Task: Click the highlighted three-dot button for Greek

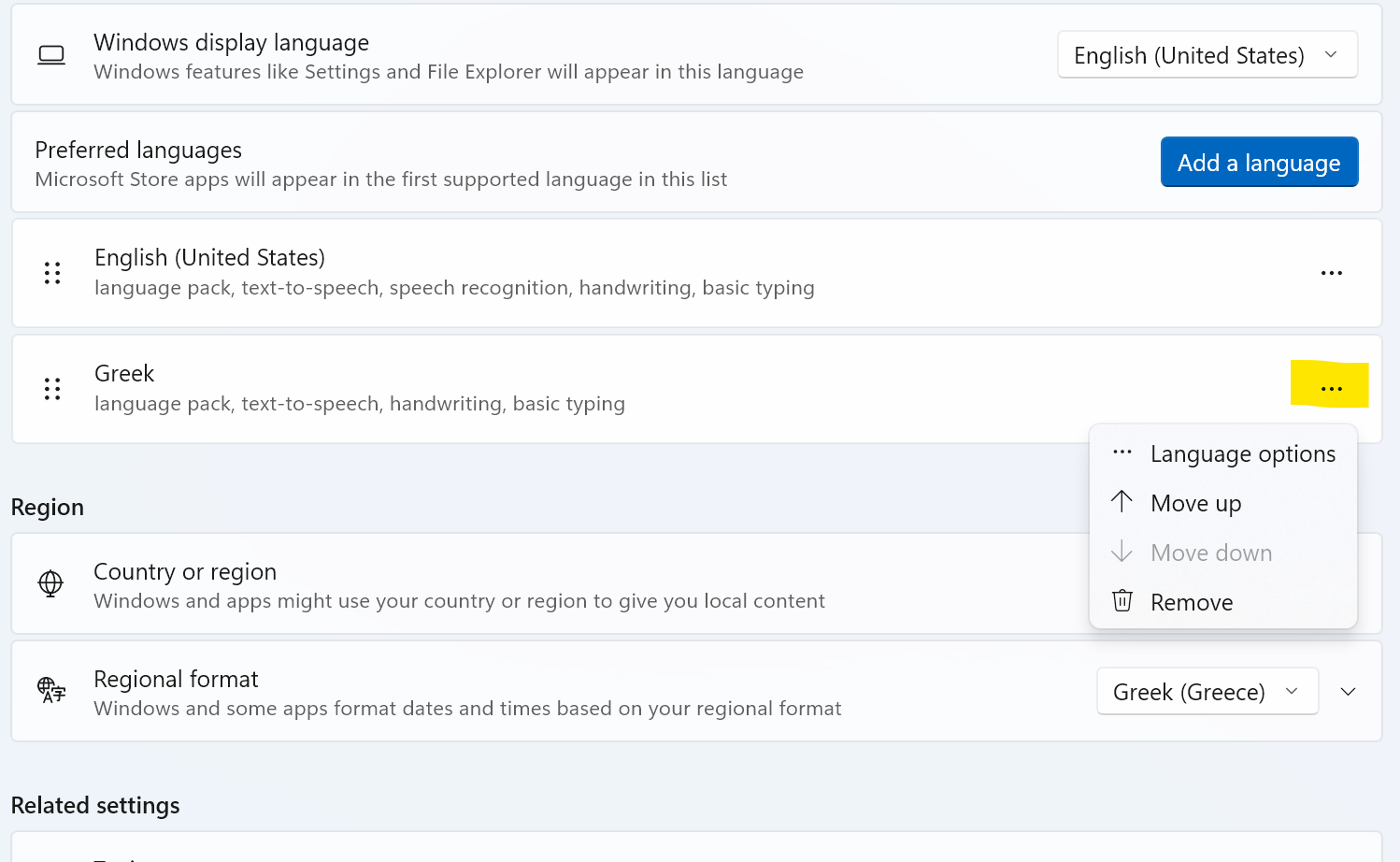Action: pyautogui.click(x=1331, y=388)
